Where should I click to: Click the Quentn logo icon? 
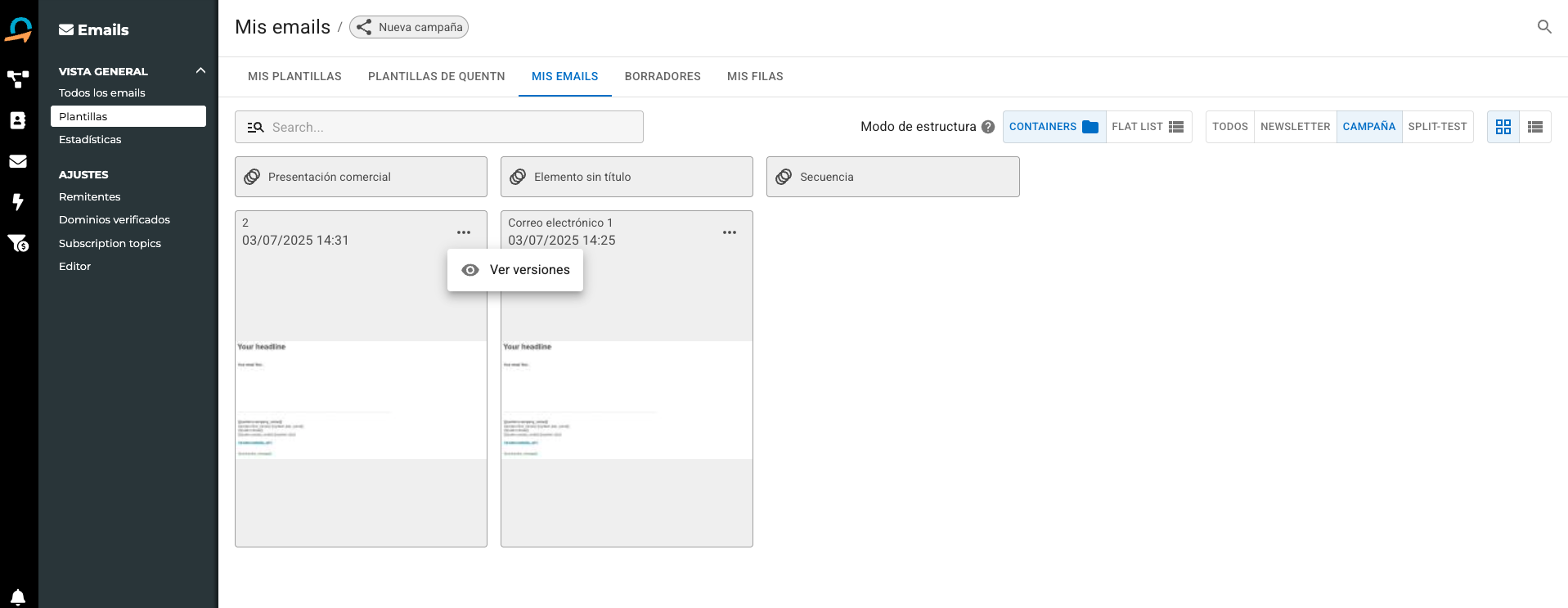tap(18, 30)
